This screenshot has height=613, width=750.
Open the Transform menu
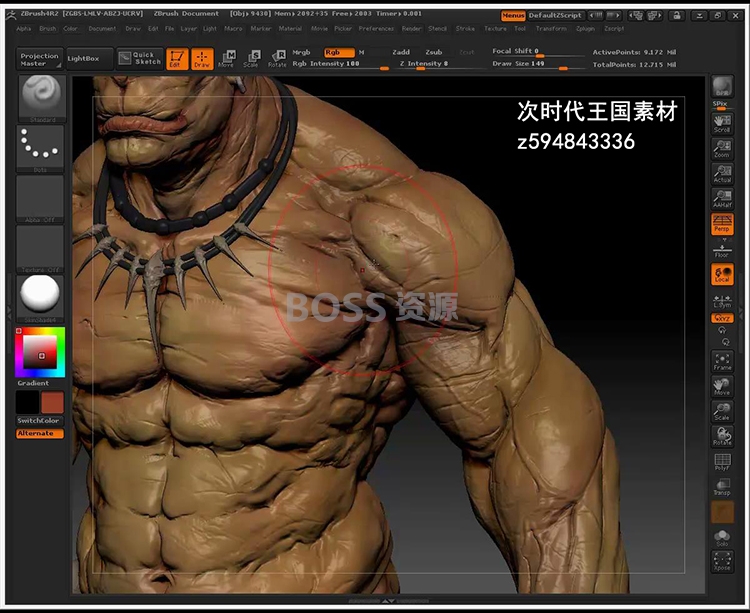(x=551, y=29)
